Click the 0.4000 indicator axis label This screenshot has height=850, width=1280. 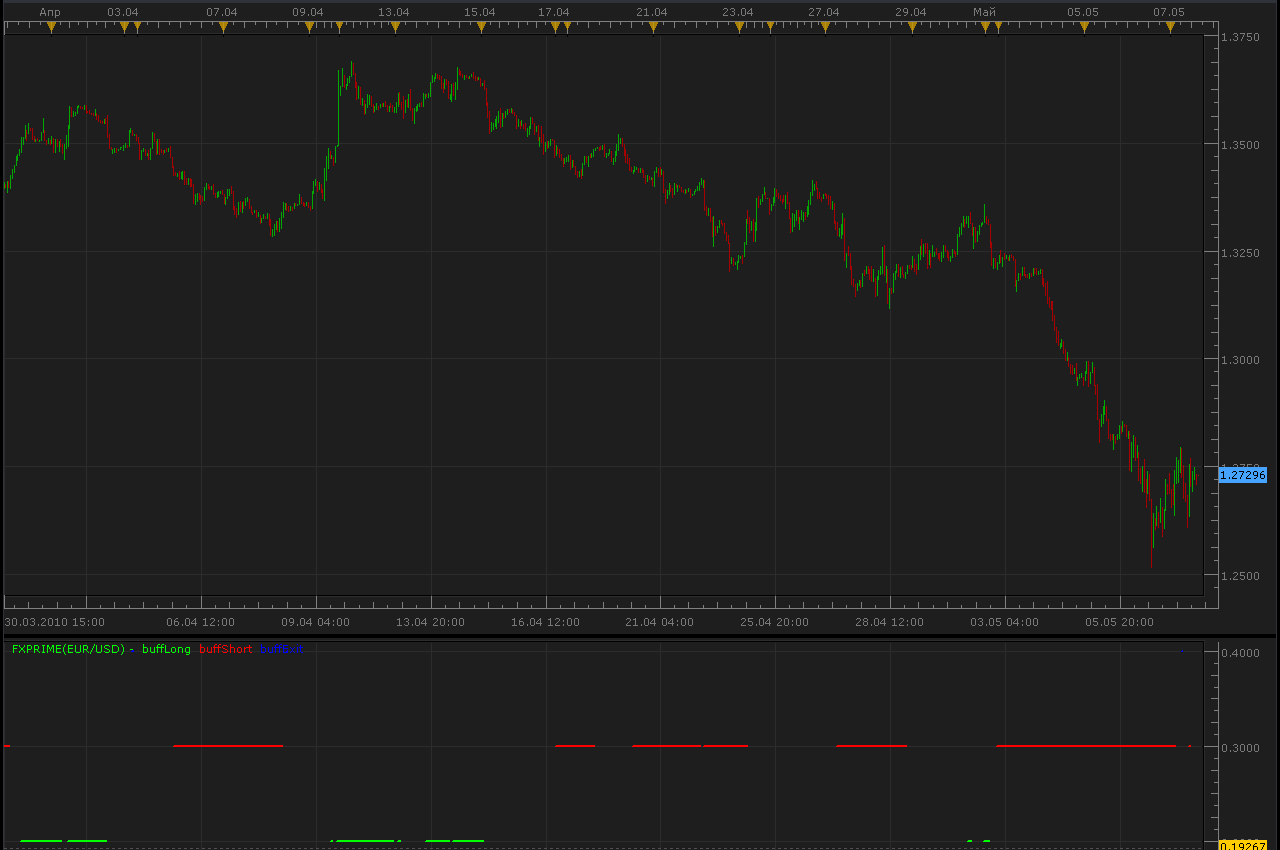1240,653
